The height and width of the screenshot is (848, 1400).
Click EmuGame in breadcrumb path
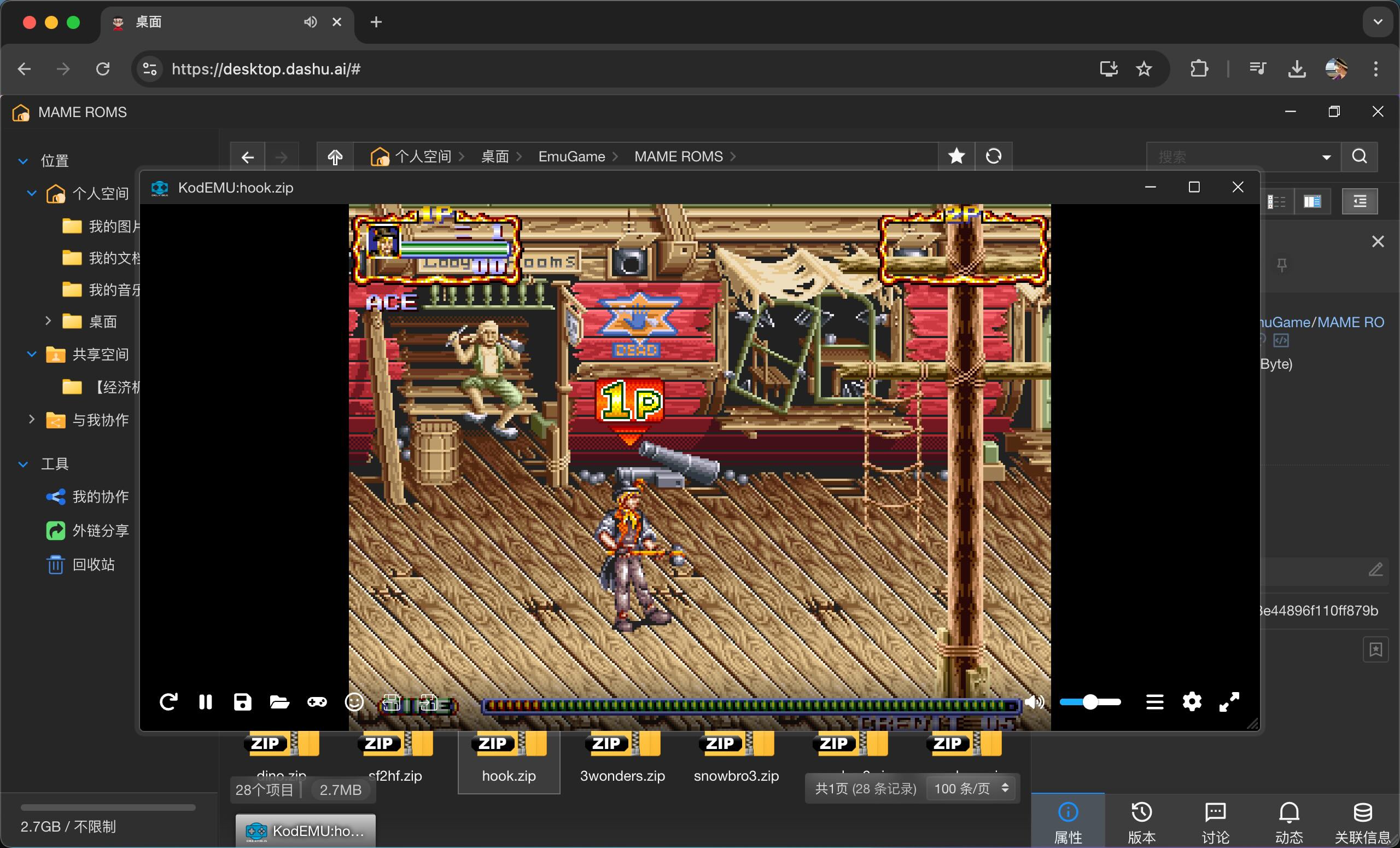point(571,156)
